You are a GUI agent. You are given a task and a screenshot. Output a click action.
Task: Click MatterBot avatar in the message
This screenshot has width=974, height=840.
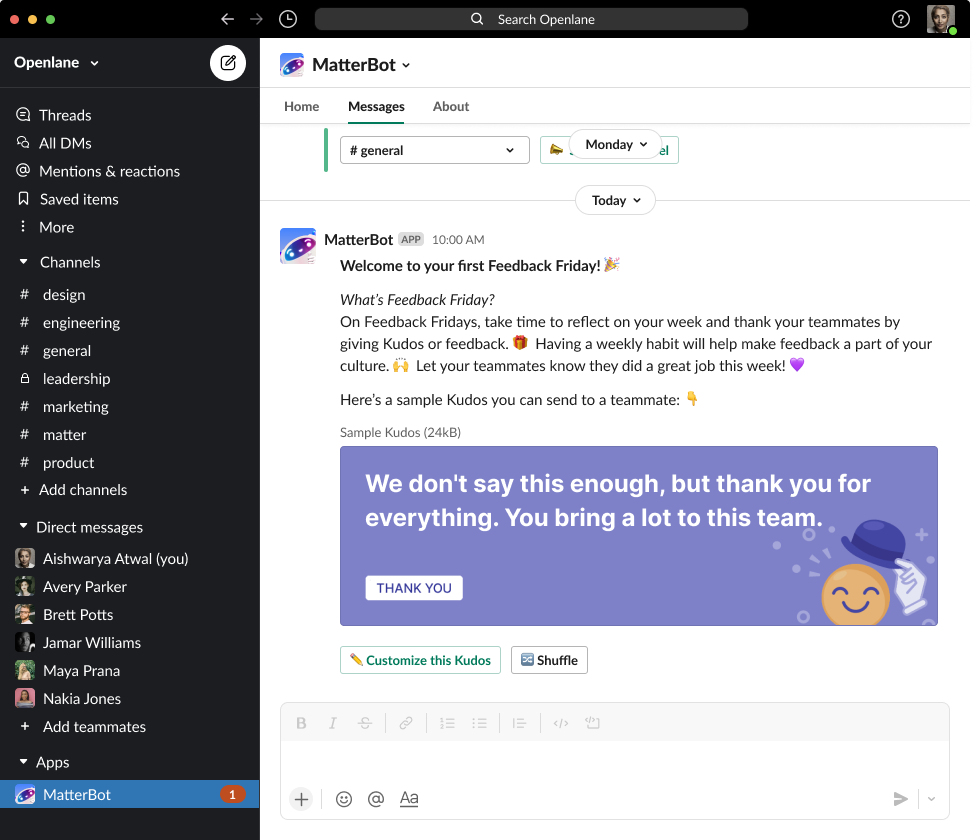pos(298,245)
